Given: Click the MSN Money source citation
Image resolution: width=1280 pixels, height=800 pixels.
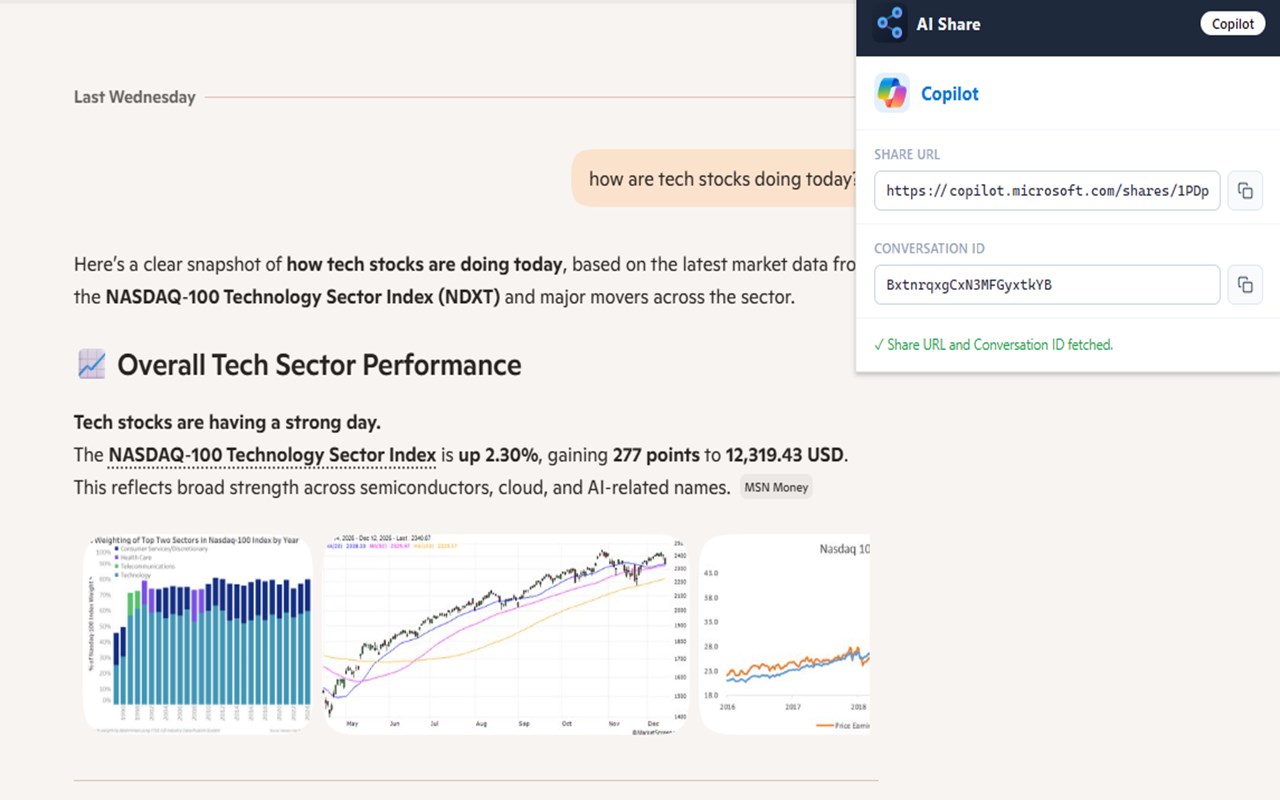Looking at the screenshot, I should click(x=776, y=488).
